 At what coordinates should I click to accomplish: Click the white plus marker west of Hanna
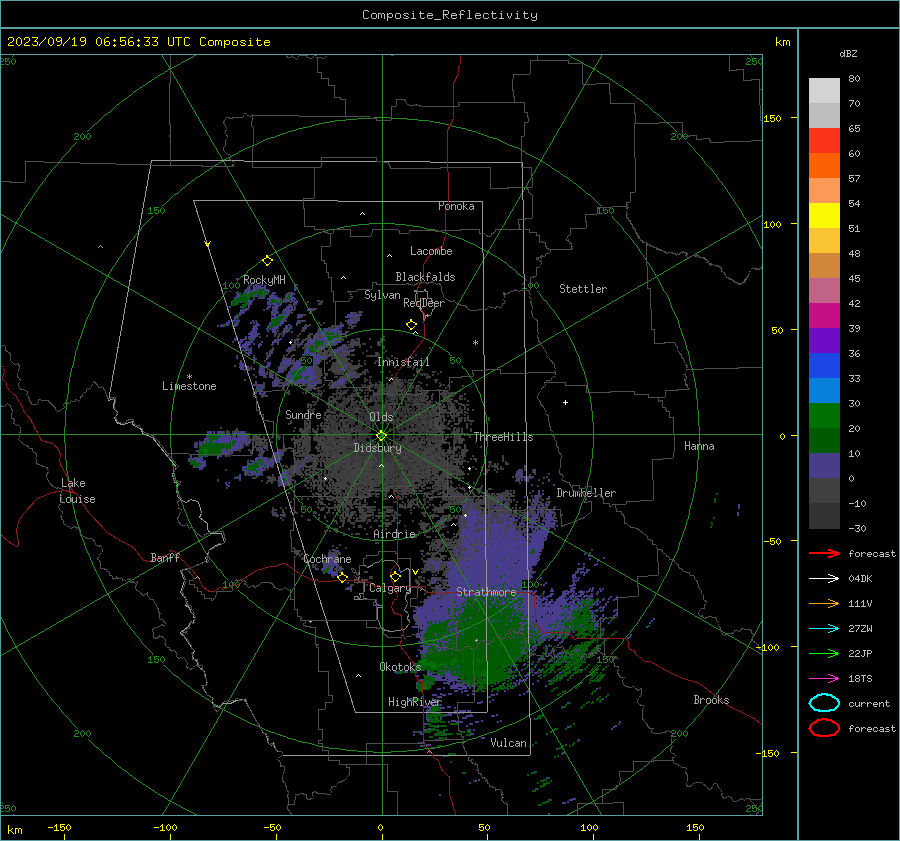(565, 402)
